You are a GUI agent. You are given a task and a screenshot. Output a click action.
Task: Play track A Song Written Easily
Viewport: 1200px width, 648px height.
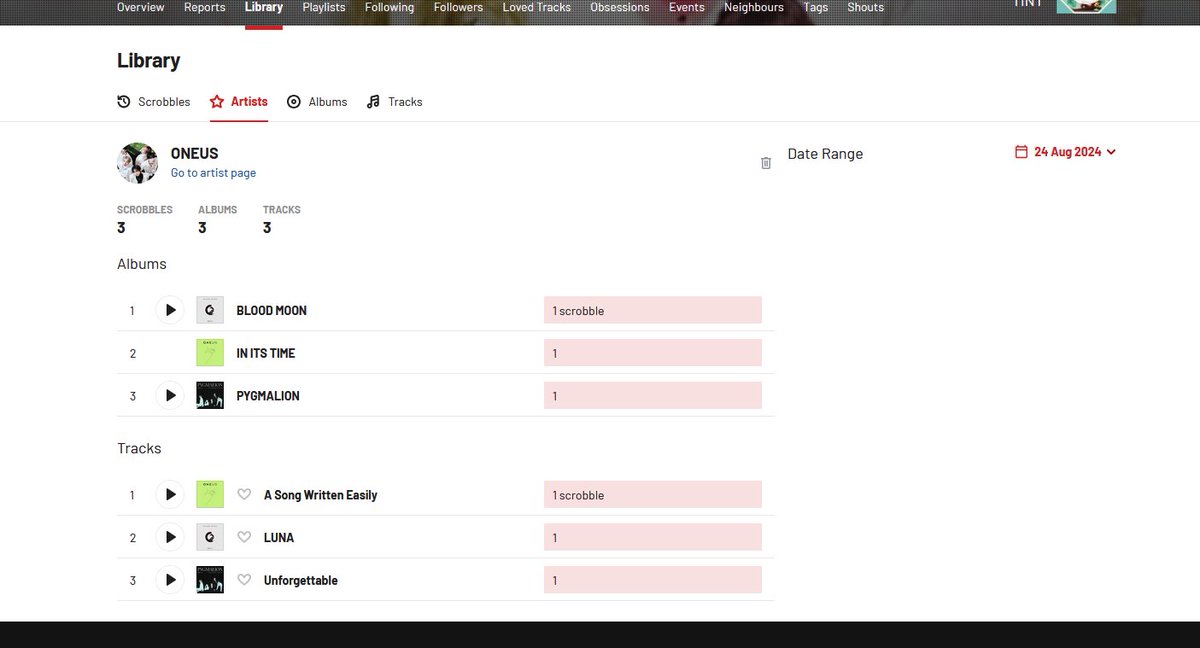[x=170, y=495]
